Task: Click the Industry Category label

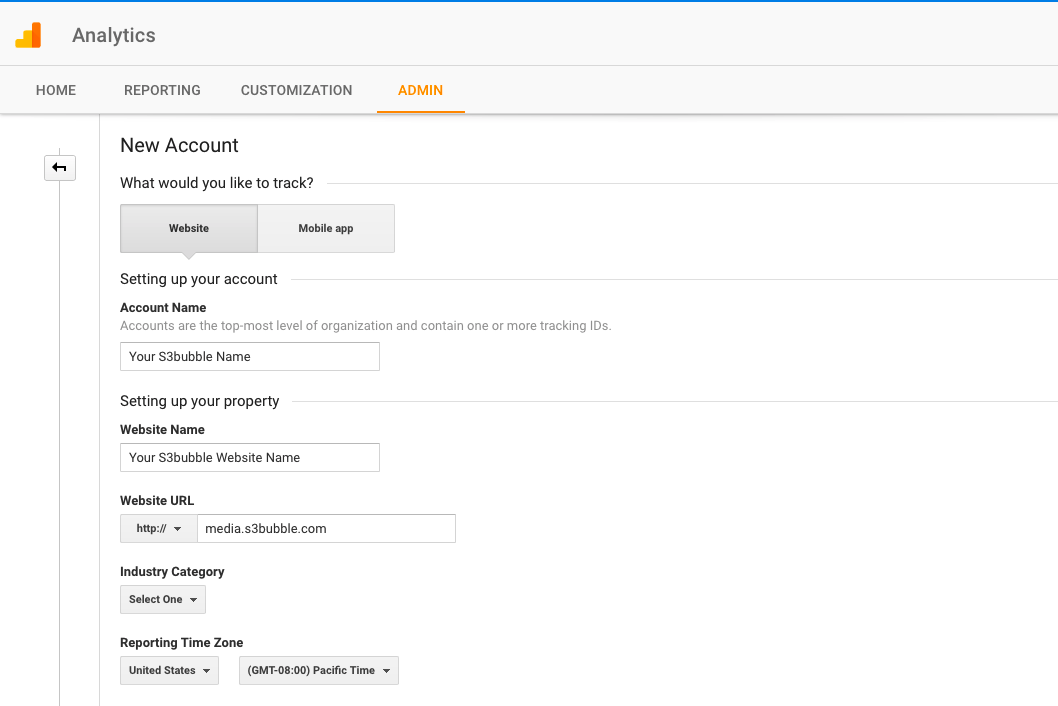Action: click(172, 572)
